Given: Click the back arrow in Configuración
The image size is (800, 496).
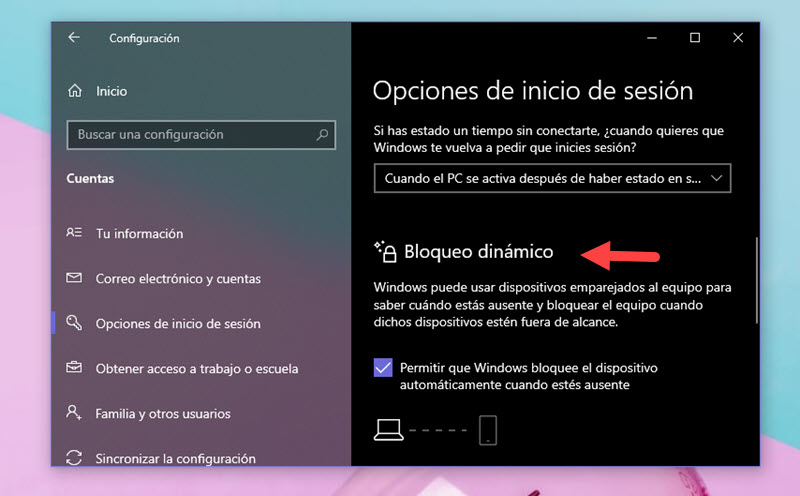Looking at the screenshot, I should [74, 38].
